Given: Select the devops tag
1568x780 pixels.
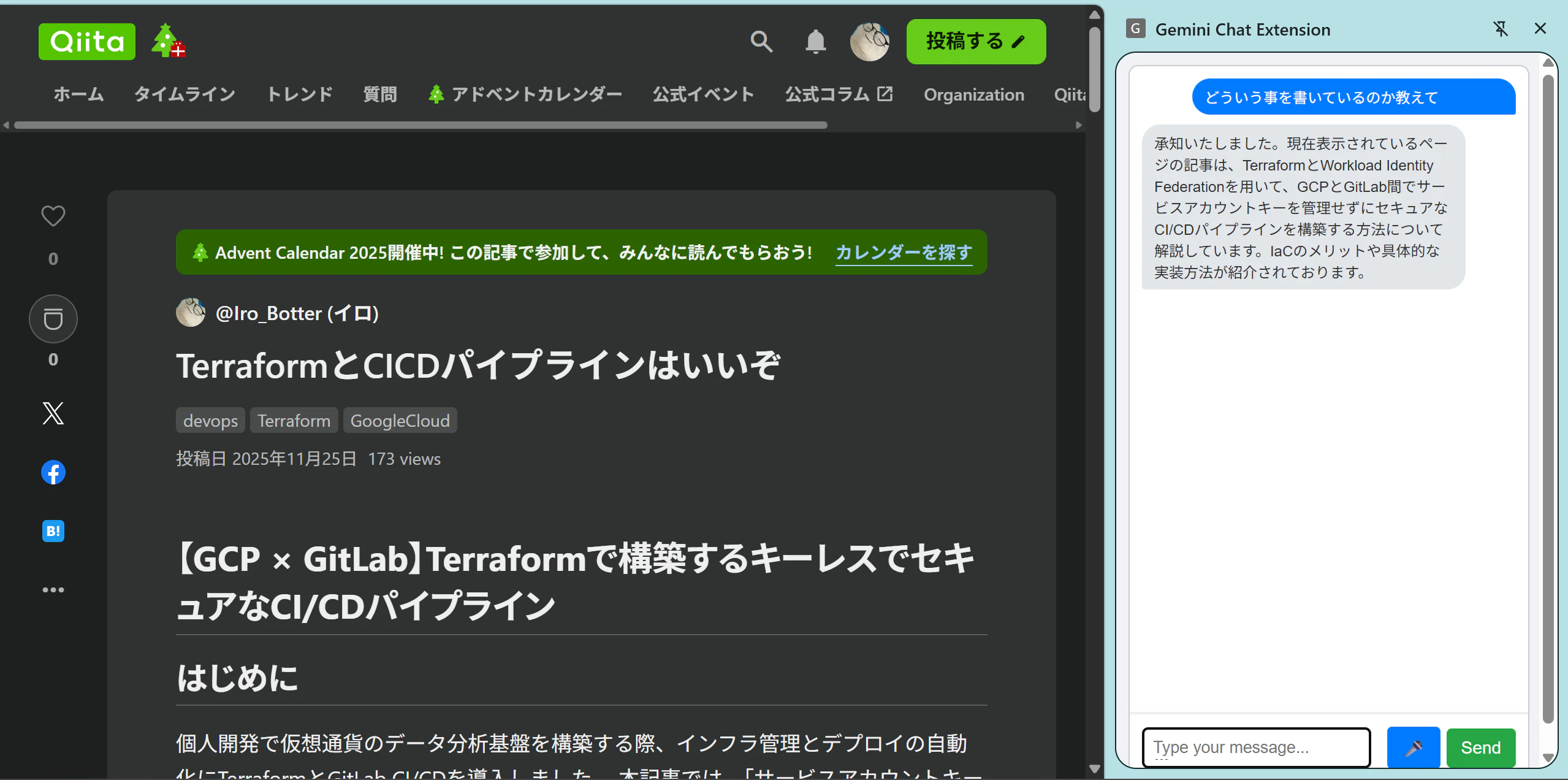Looking at the screenshot, I should pyautogui.click(x=210, y=421).
